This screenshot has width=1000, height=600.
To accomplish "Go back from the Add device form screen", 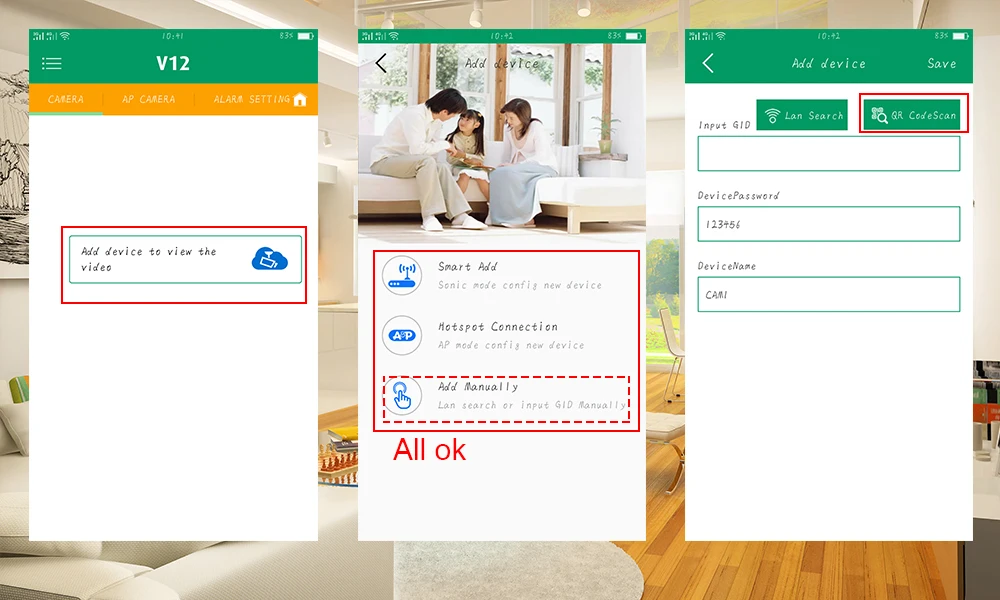I will [x=708, y=63].
